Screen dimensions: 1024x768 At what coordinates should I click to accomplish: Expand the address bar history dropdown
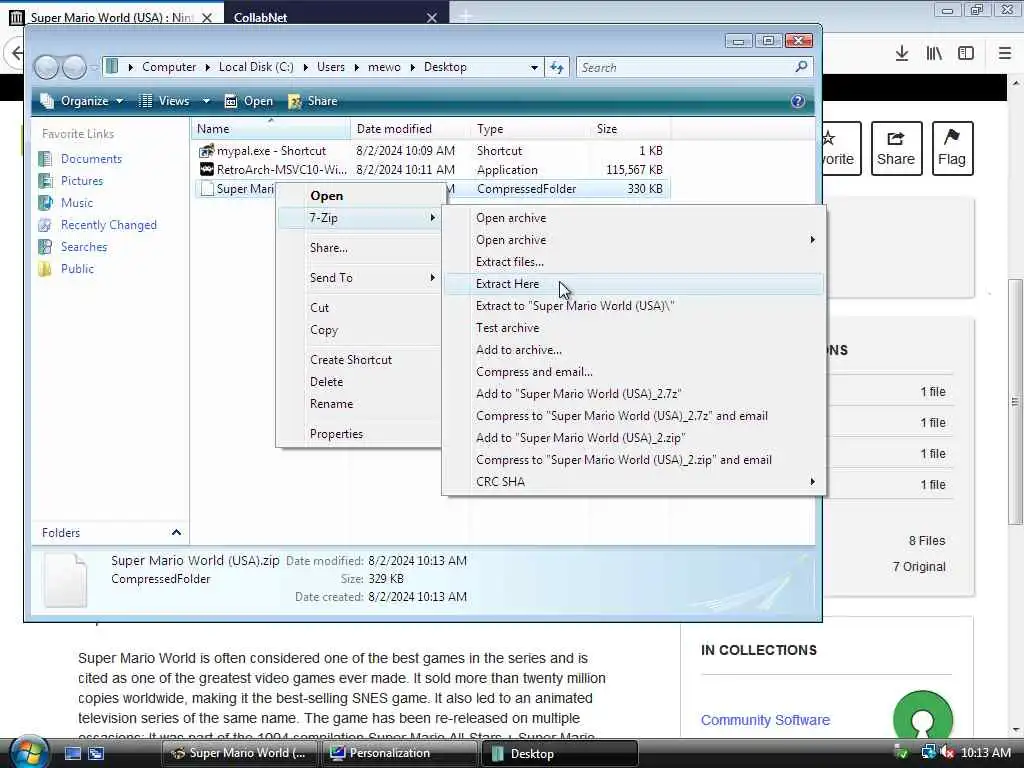click(534, 67)
